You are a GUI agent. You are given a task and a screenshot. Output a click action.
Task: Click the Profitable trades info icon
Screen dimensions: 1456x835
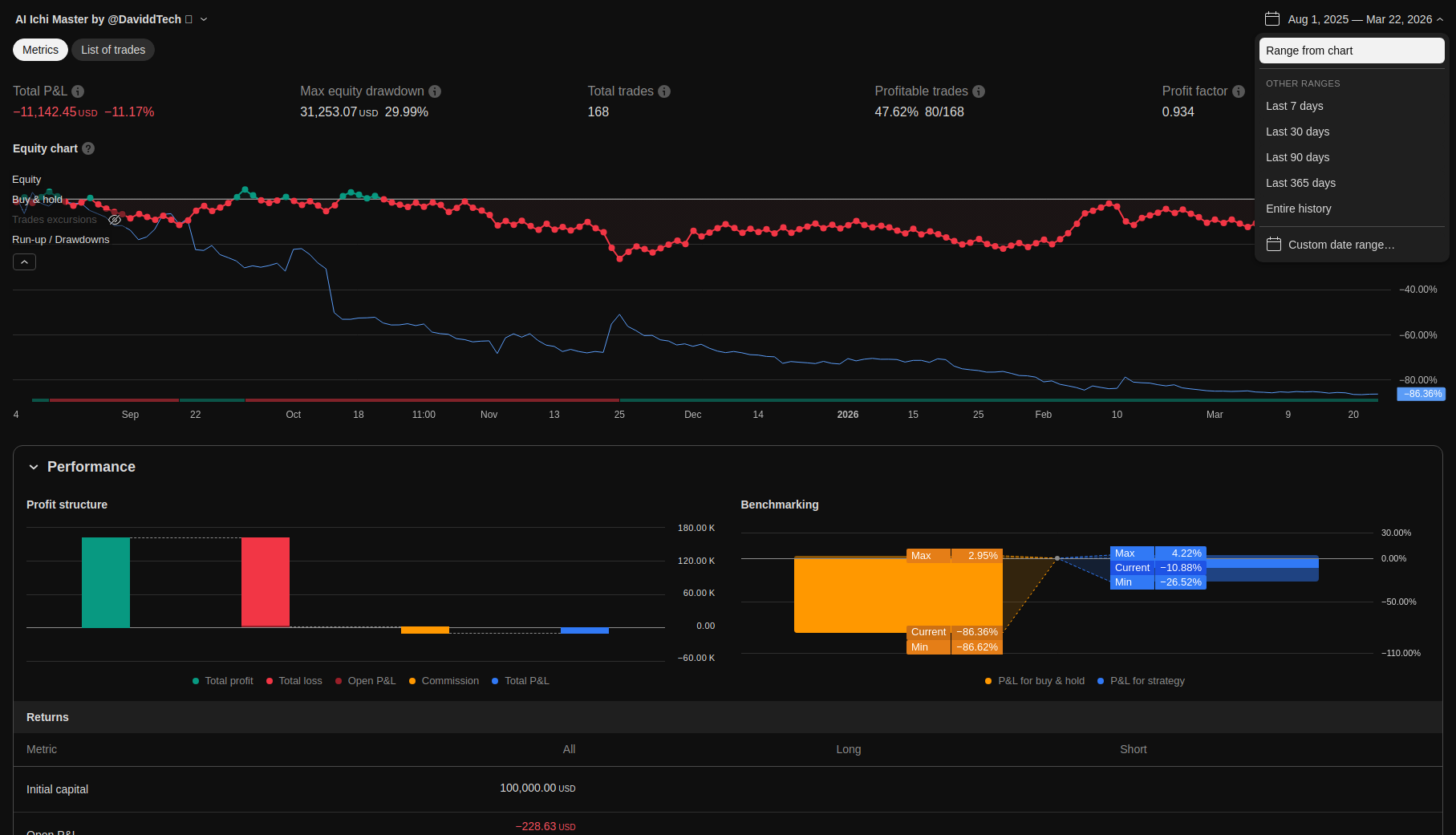[979, 91]
